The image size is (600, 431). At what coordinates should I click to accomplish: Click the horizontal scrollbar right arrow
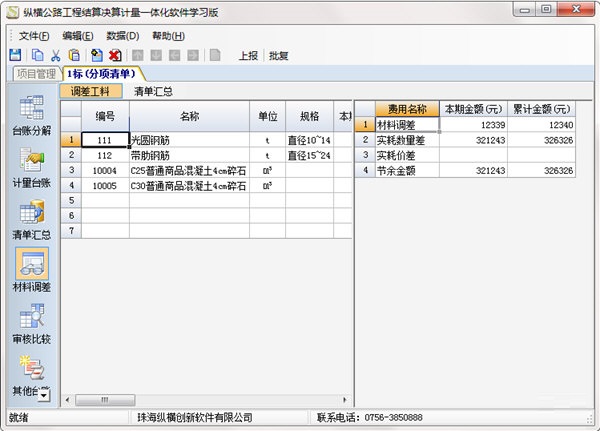[344, 400]
